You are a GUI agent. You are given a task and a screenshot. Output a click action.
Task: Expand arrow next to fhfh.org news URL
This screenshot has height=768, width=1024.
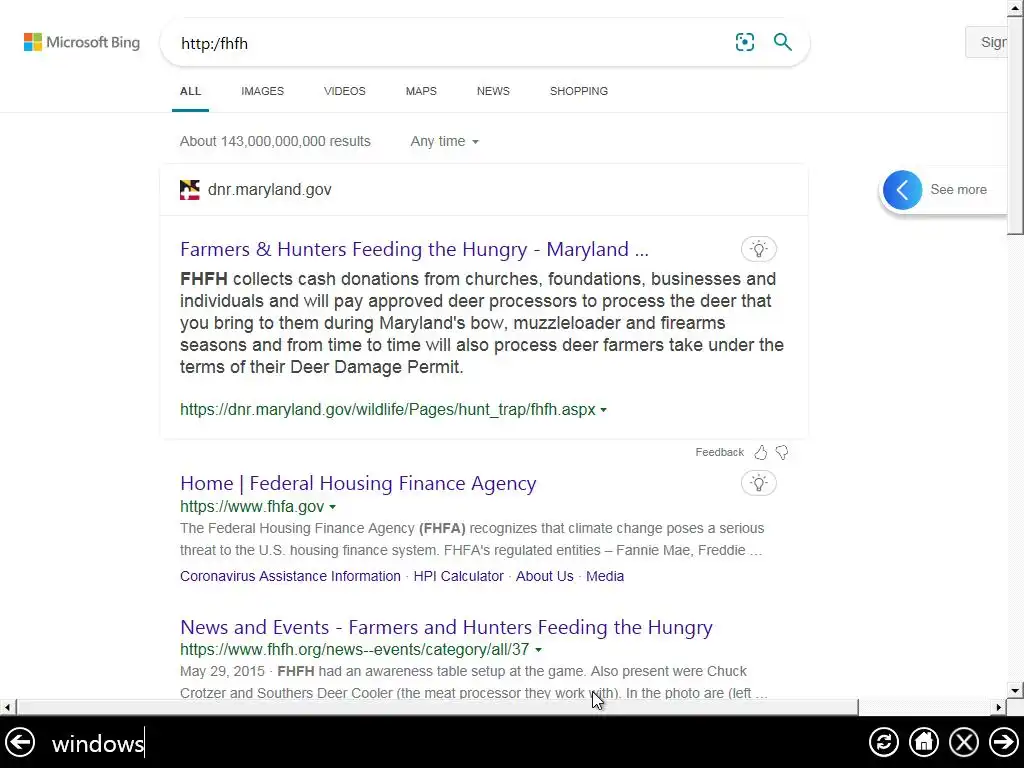(538, 650)
